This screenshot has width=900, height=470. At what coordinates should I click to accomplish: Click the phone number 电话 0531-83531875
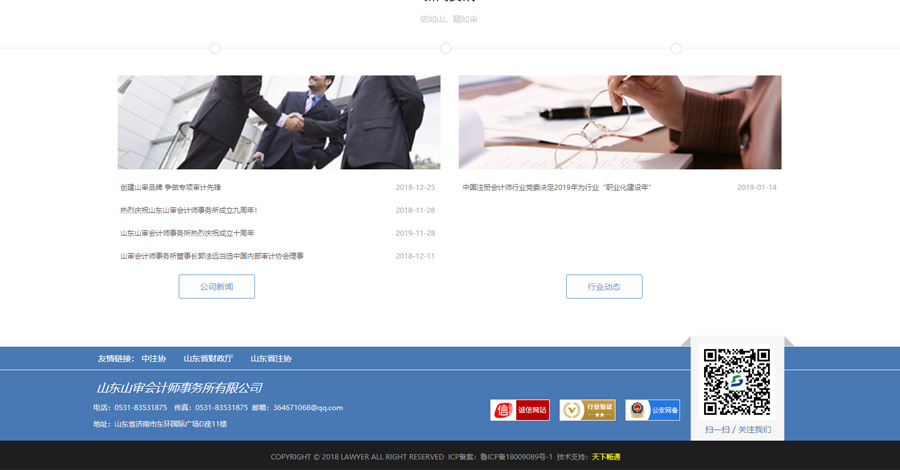130,407
